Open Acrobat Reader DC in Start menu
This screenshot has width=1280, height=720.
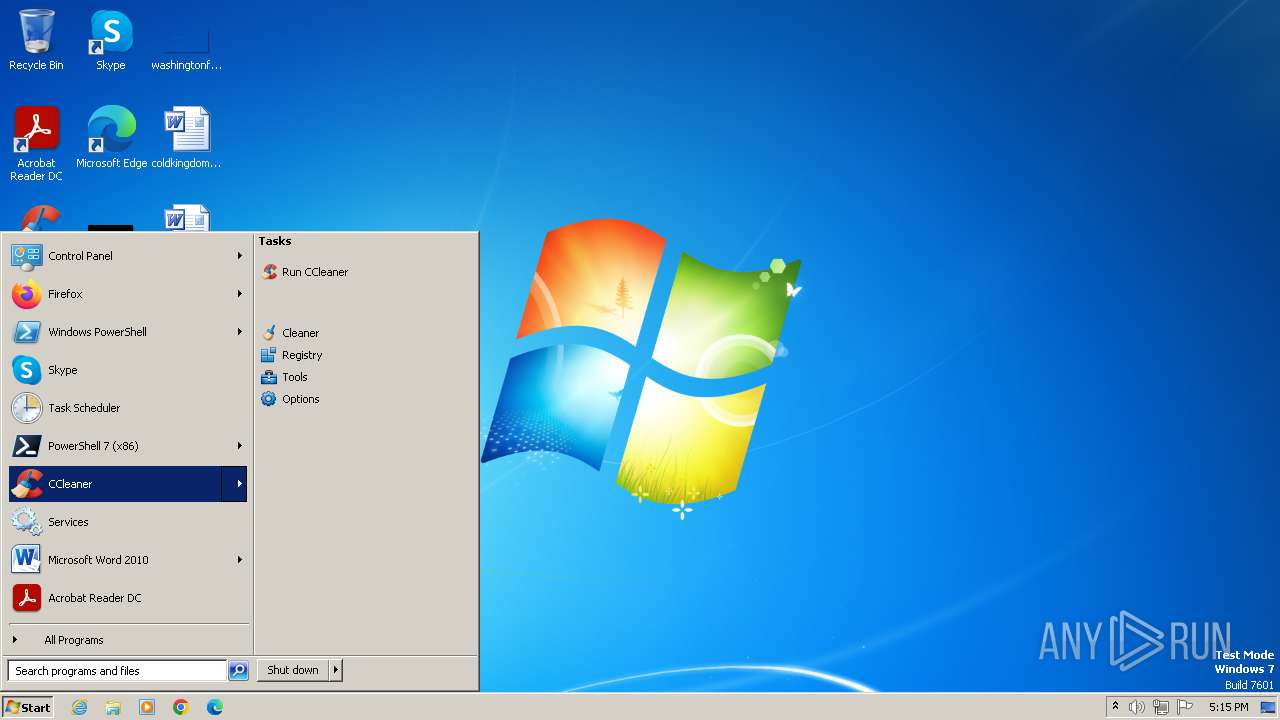27,598
